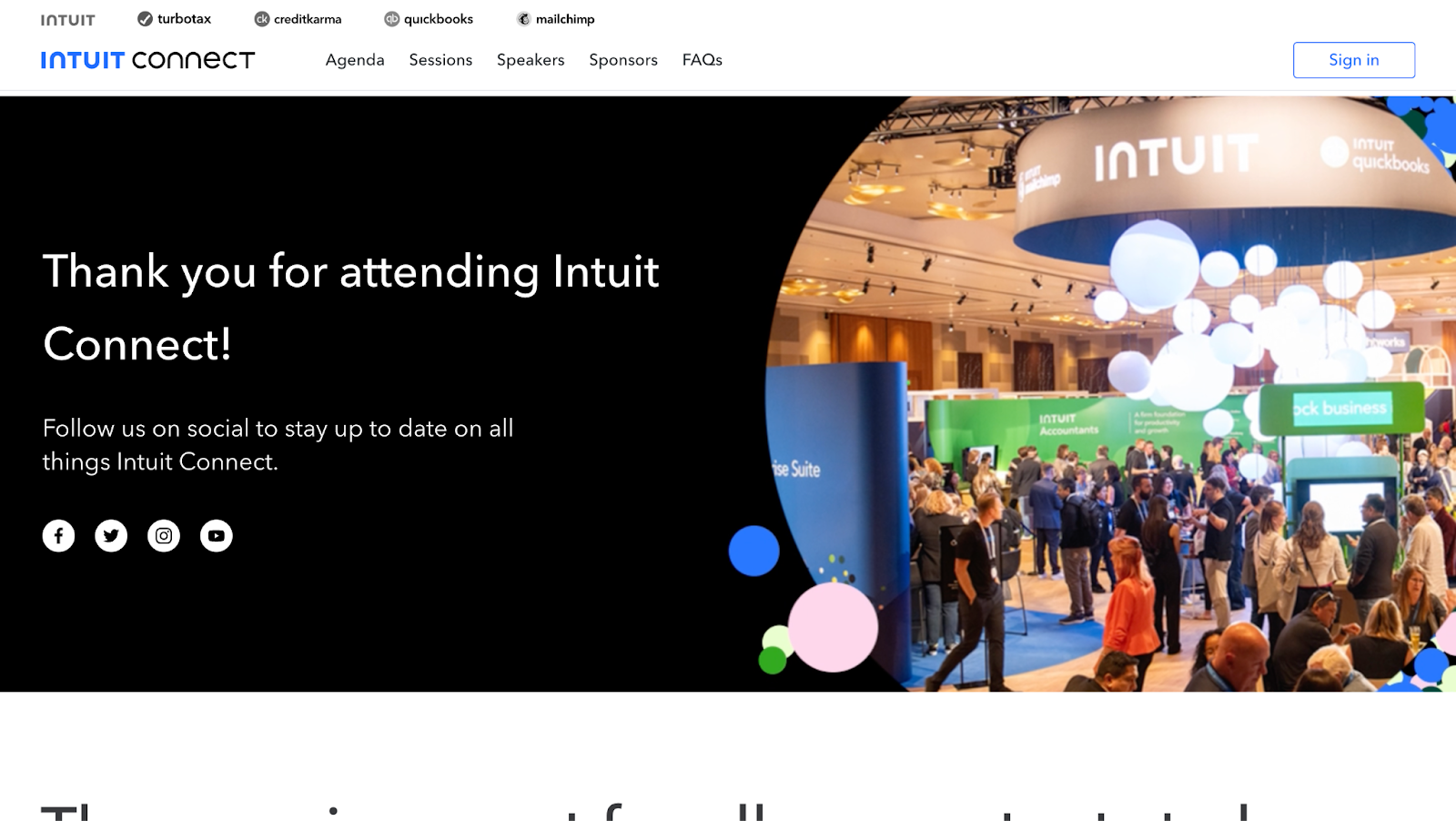Viewport: 1456px width, 821px height.
Task: Click the Sign in button
Action: point(1354,60)
